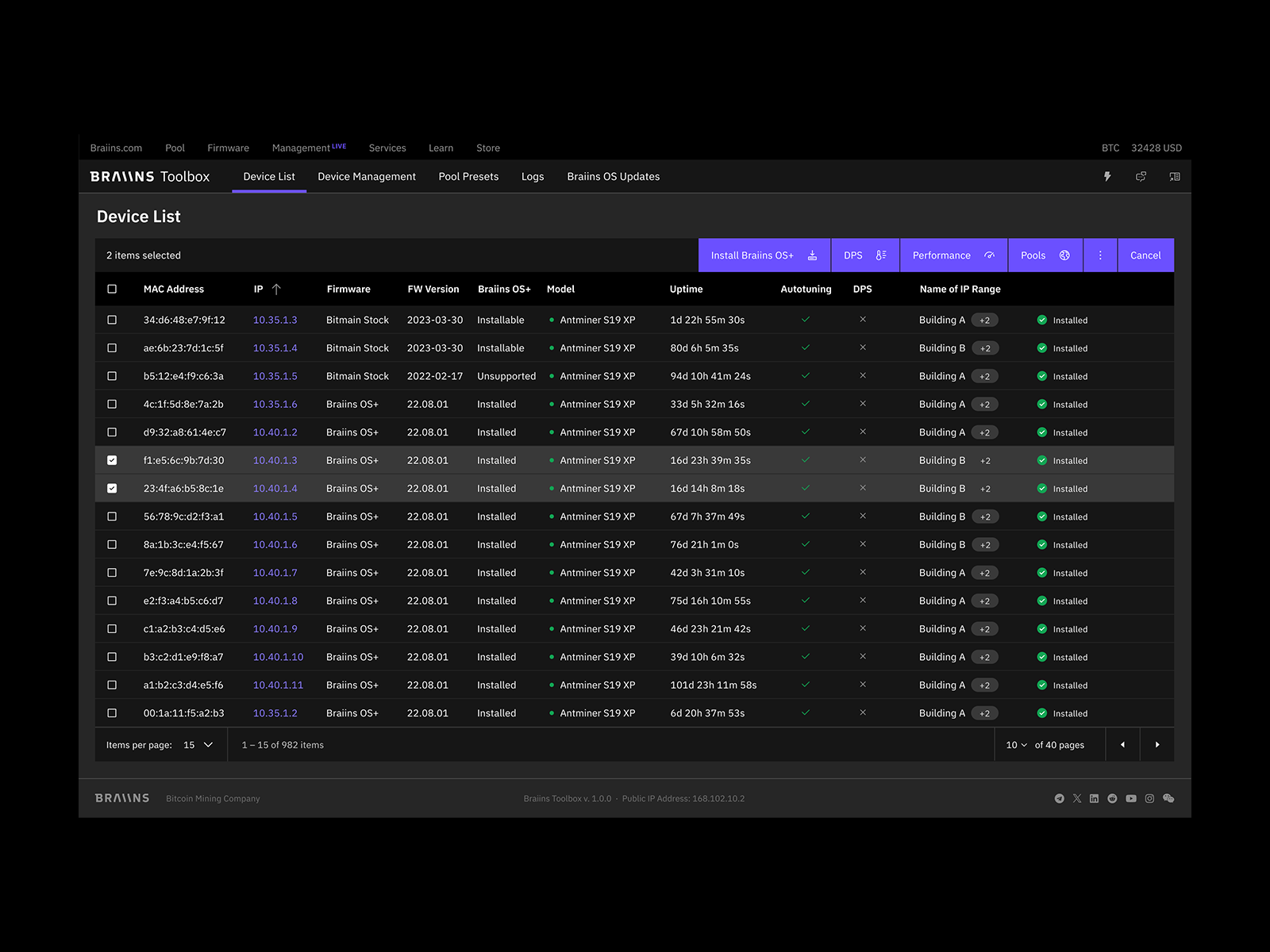1270x952 pixels.
Task: Expand +2 IP ranges for 10.40.1.6
Action: tap(985, 545)
